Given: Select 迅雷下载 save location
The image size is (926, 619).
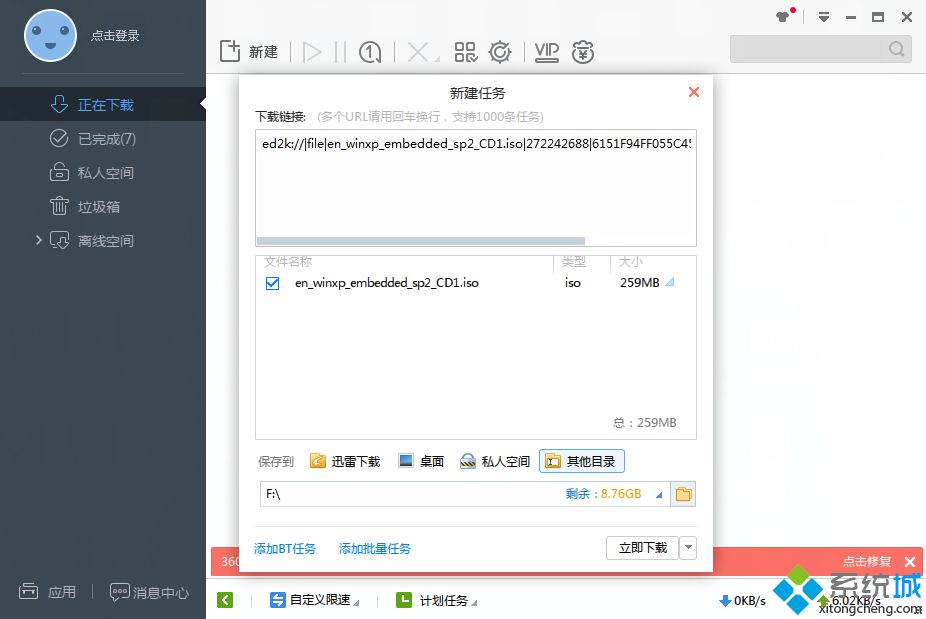Looking at the screenshot, I should click(x=345, y=461).
